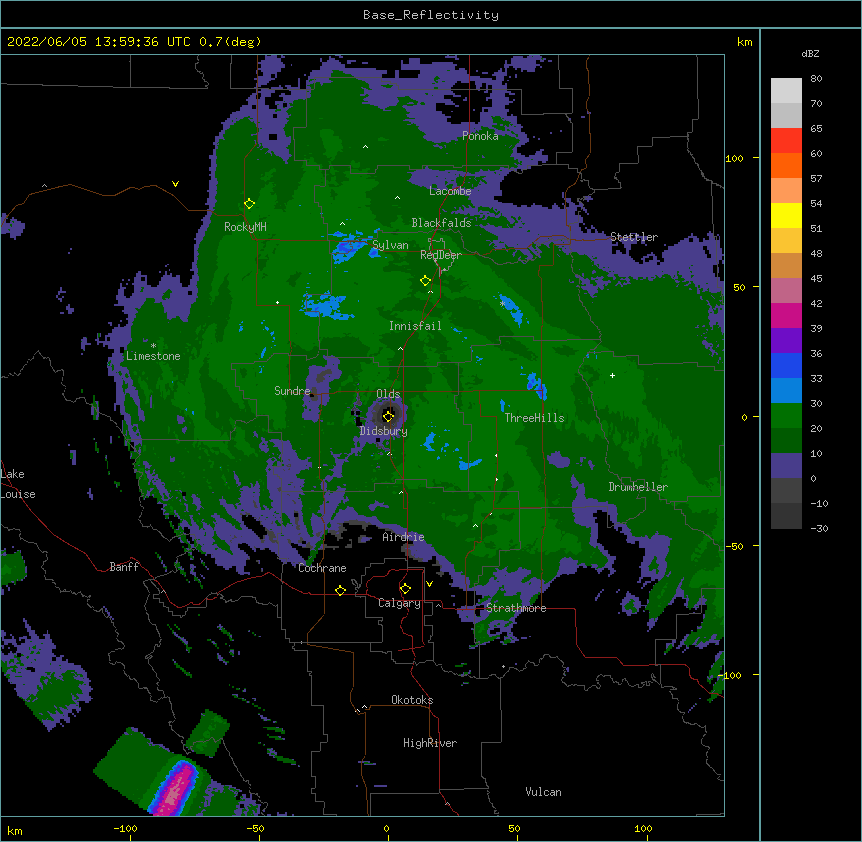Select the light gray 70-80 dBZ legend swatch
The width and height of the screenshot is (862, 842).
(x=786, y=91)
